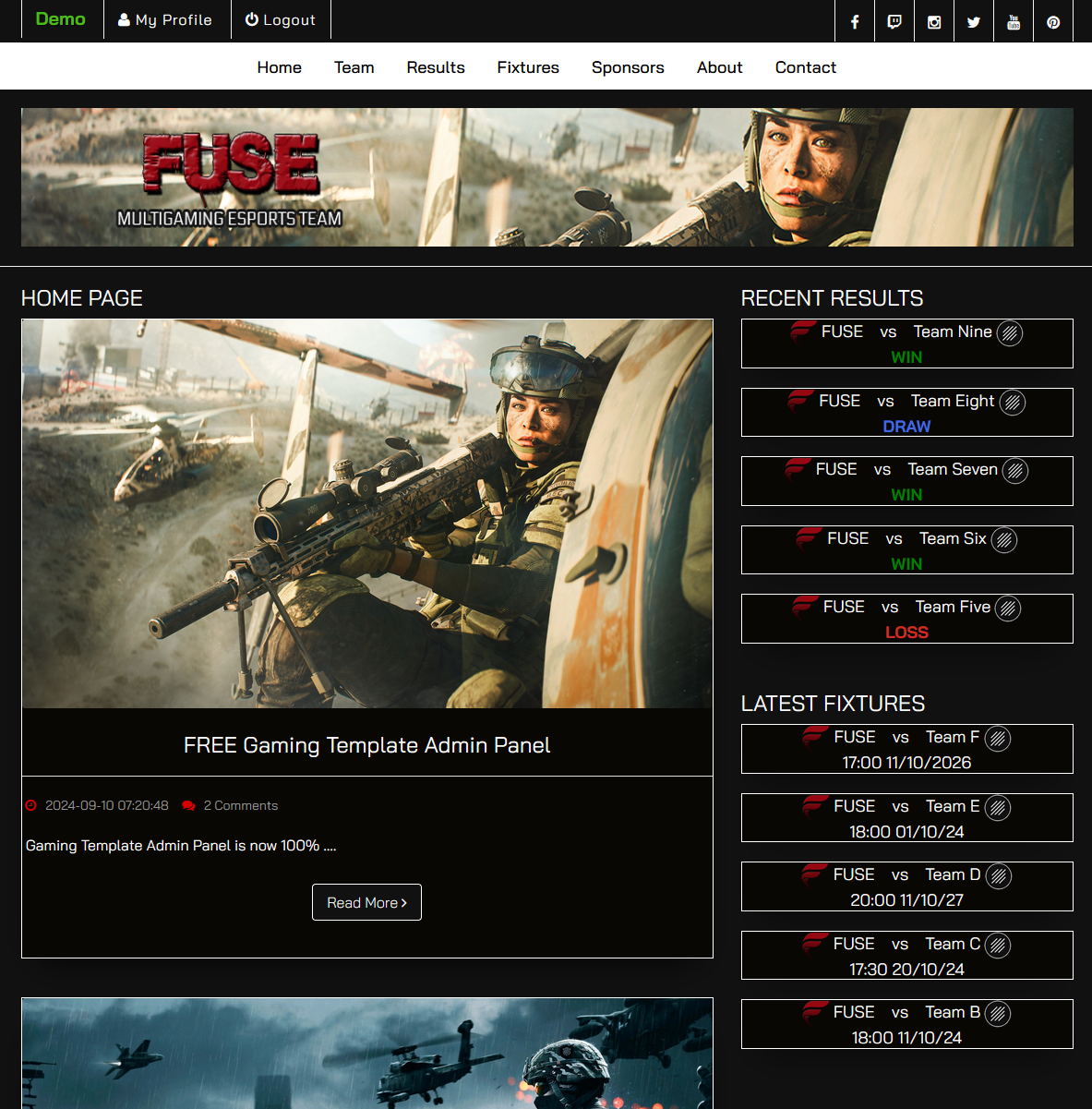The image size is (1092, 1109).
Task: Open the Twitter social icon
Action: tap(974, 22)
